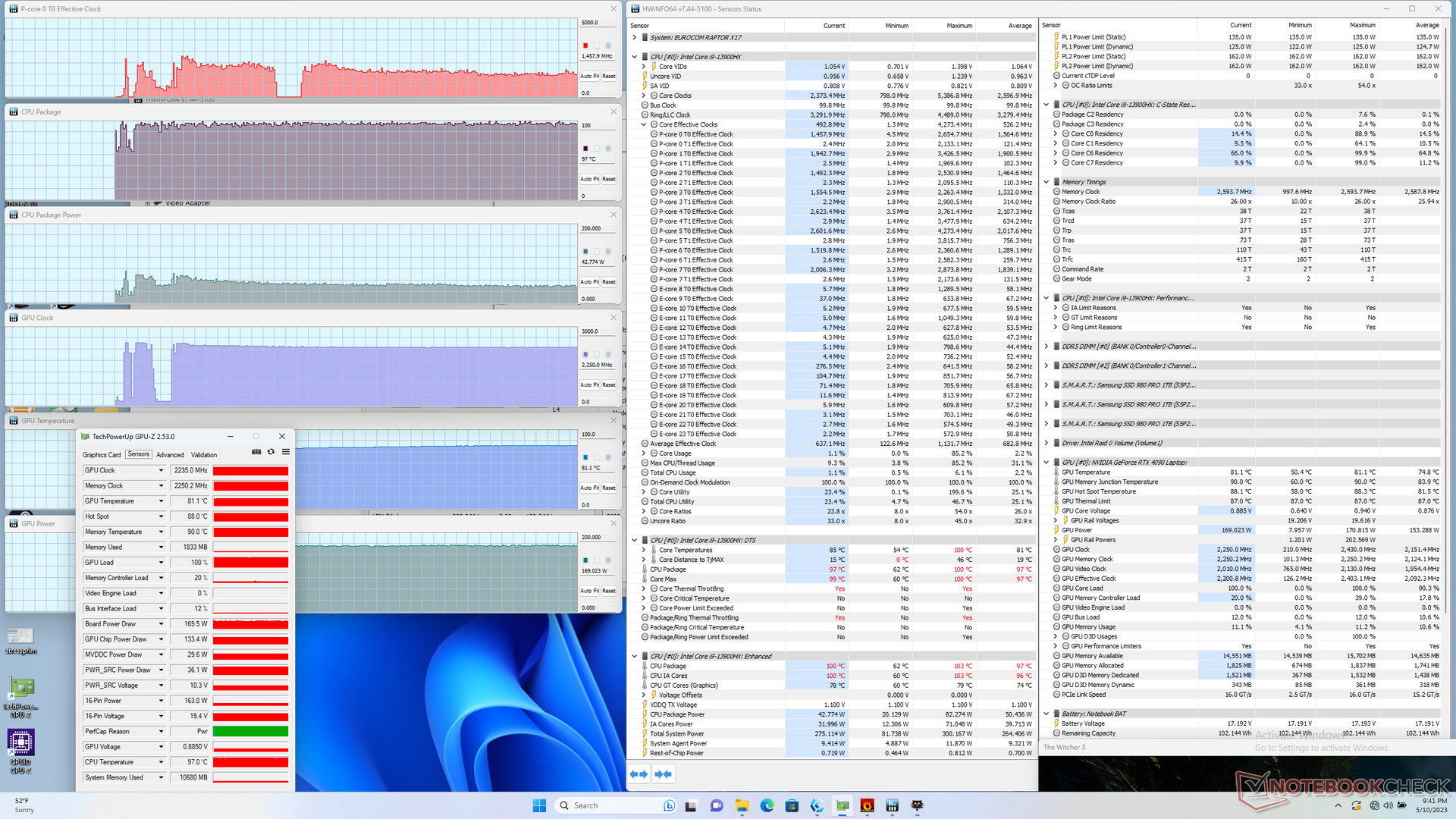
Task: Open the GPU-Z hamburger menu
Action: point(286,452)
